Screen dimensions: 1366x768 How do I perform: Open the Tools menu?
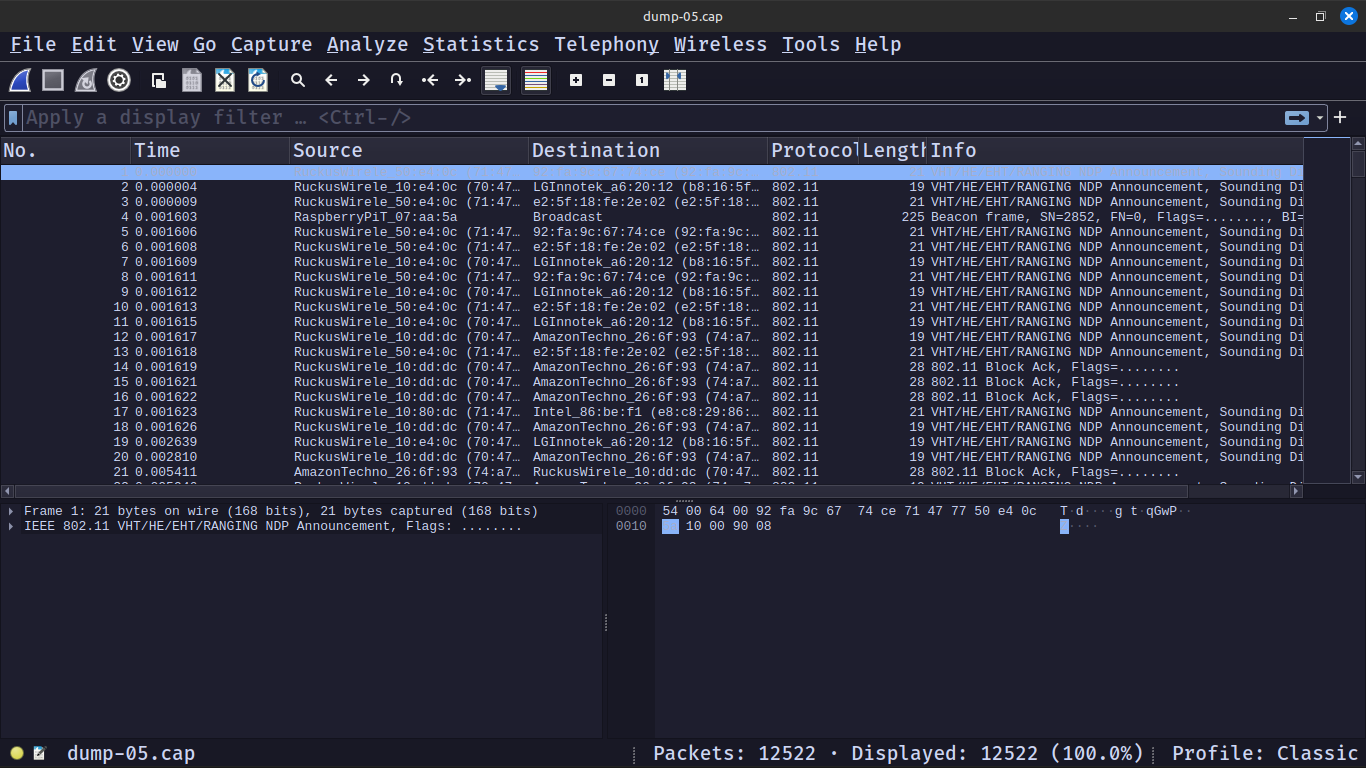[811, 44]
